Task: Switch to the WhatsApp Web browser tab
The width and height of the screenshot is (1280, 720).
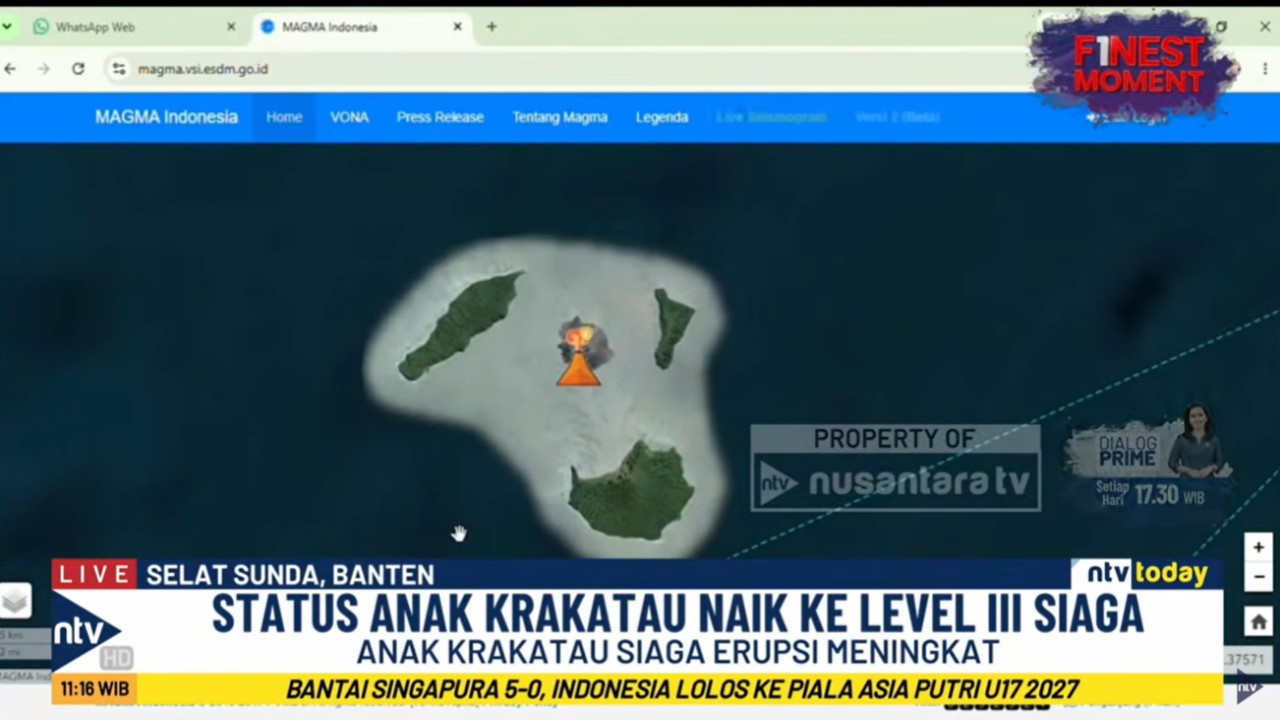Action: [x=130, y=27]
